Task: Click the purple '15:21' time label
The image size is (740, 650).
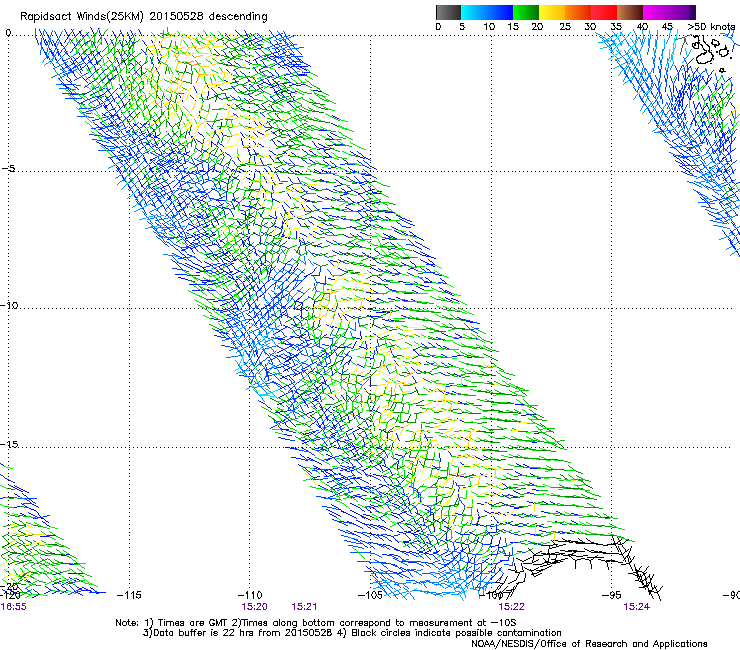Action: point(304,607)
